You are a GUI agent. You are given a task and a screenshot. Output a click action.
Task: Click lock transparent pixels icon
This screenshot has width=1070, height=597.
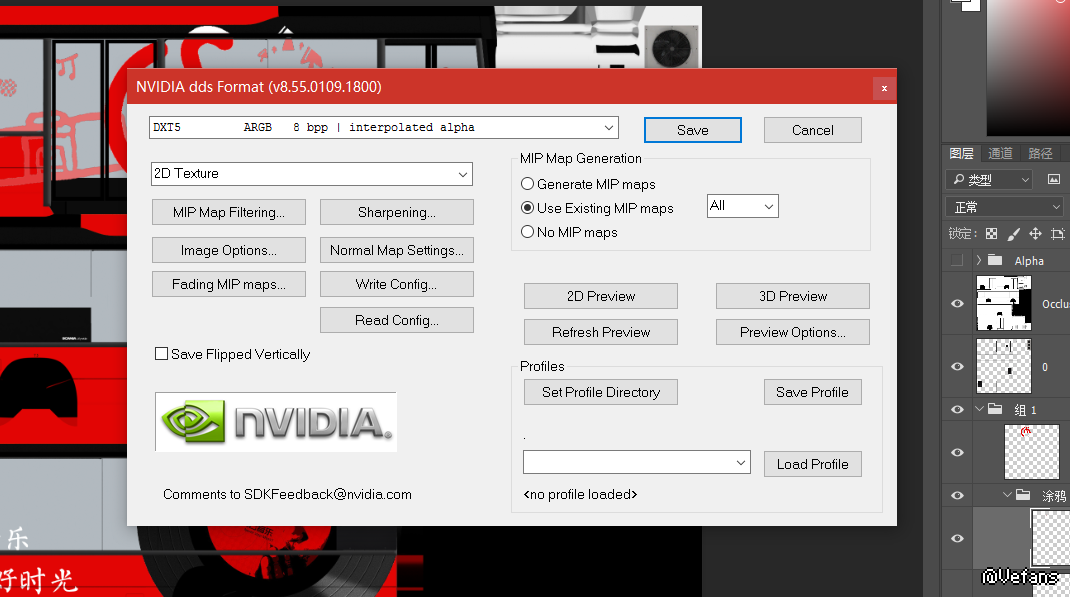[x=992, y=234]
